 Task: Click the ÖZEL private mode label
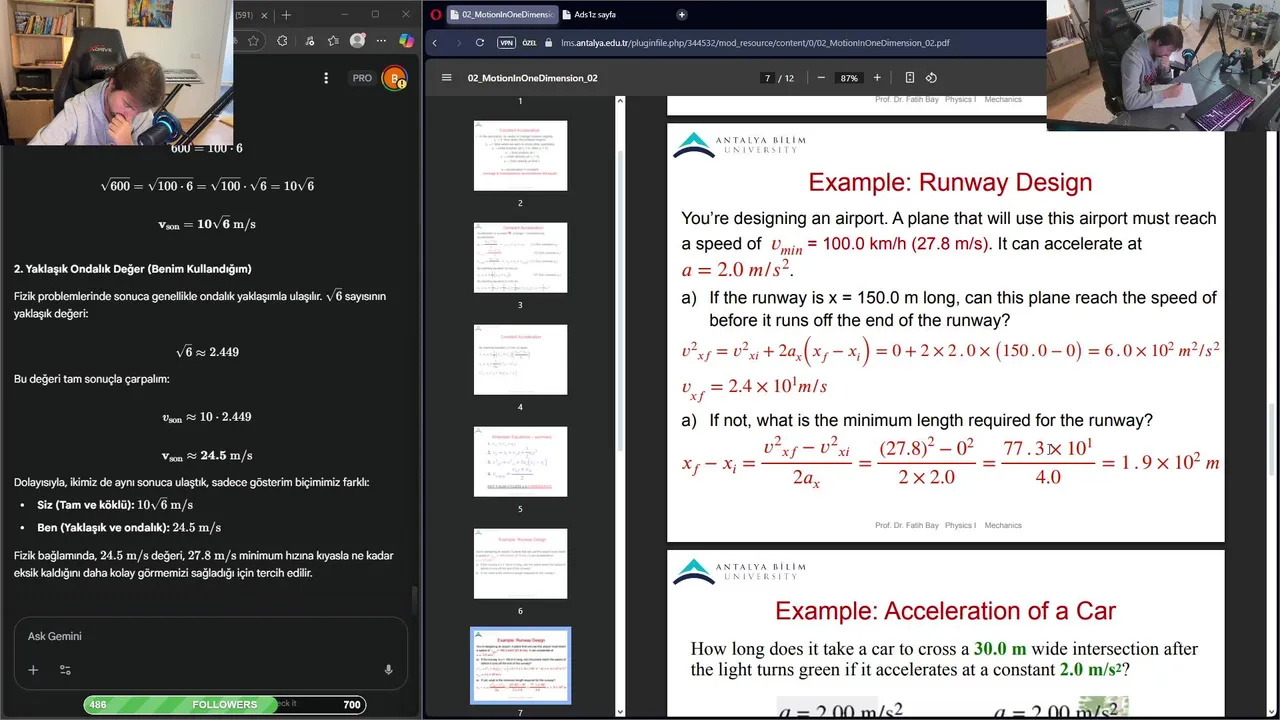530,43
